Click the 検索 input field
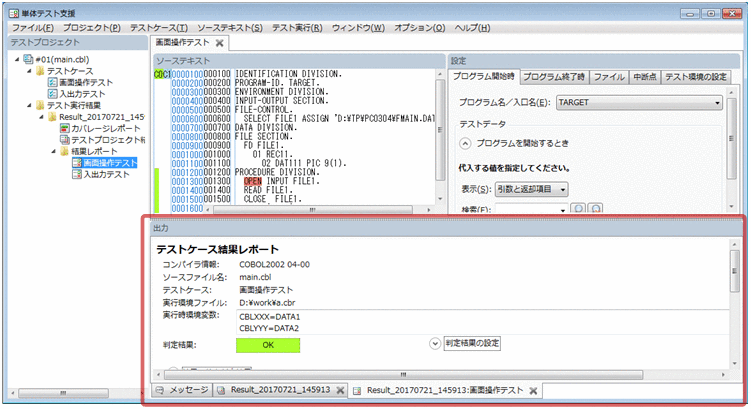Viewport: 751px width, 409px height. click(527, 210)
